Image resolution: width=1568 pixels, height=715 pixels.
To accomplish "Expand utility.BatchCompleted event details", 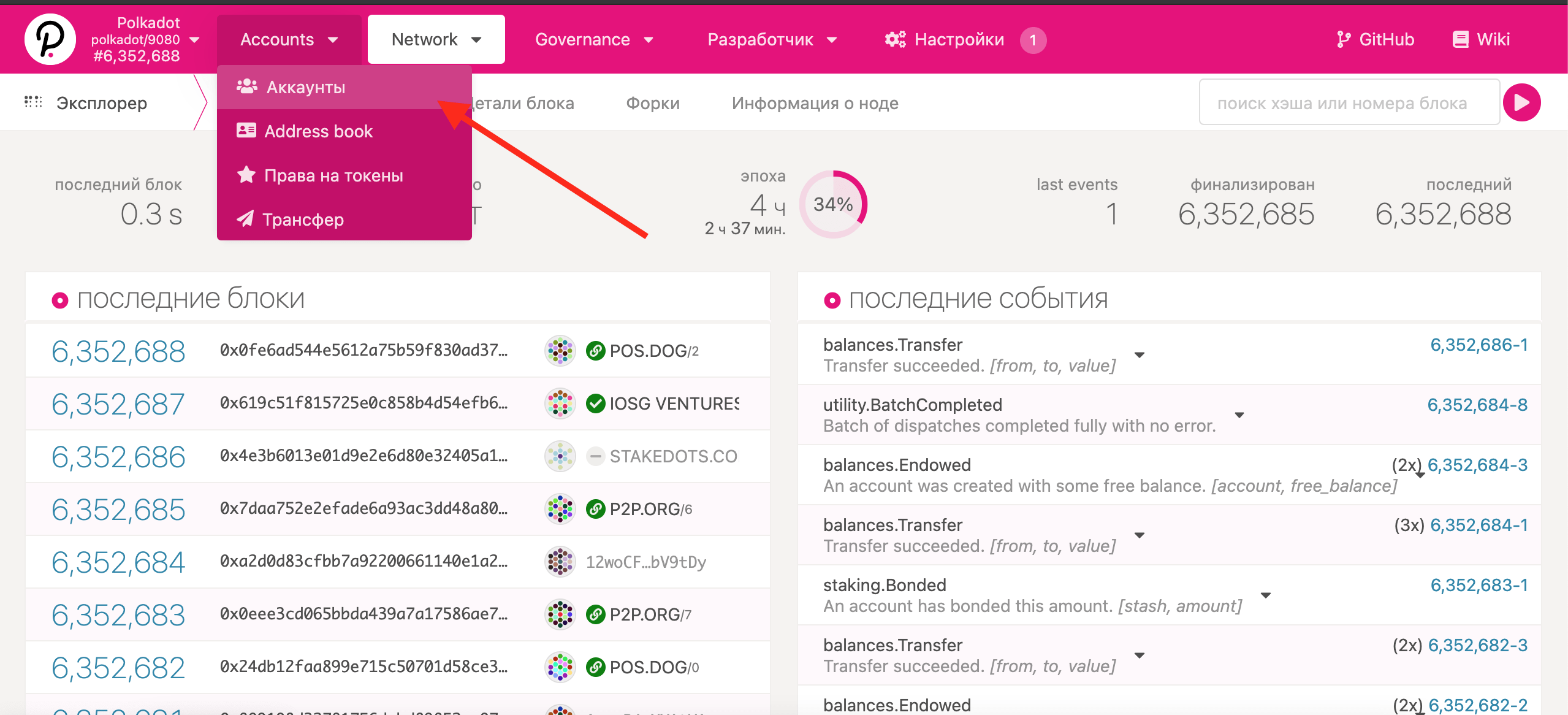I will tap(1239, 415).
